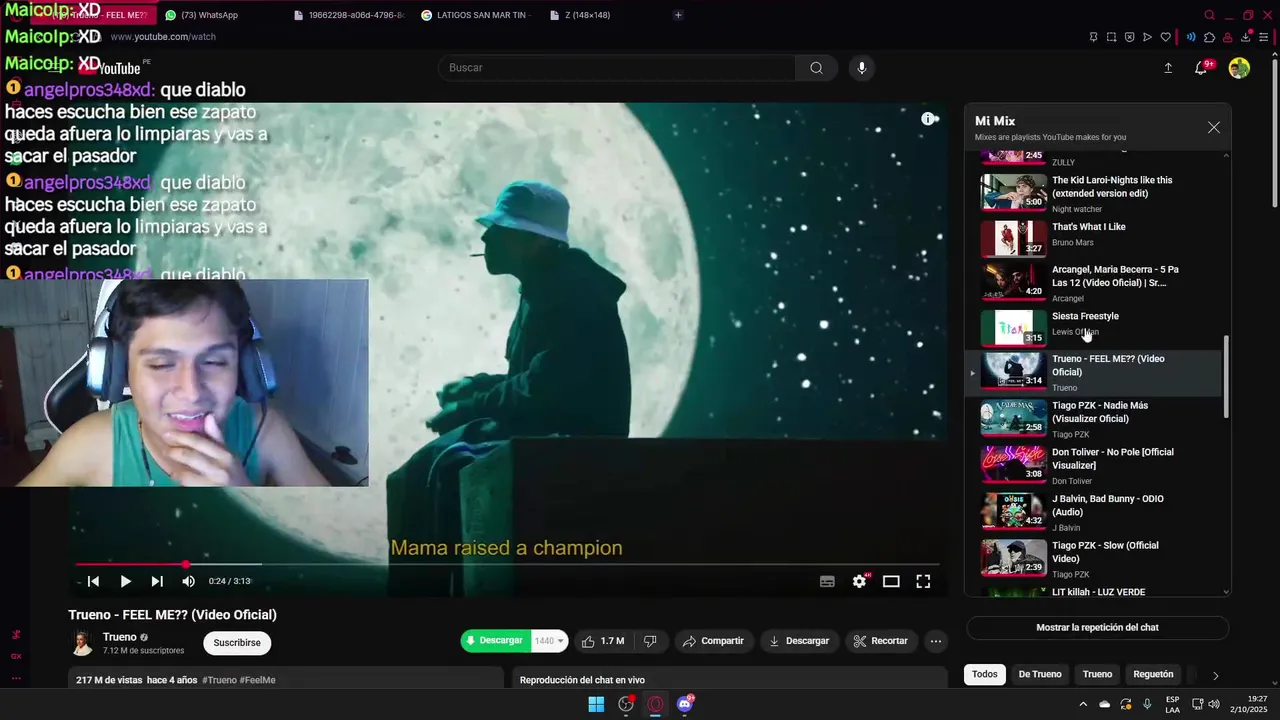Close the Mi Mix playlist panel
Viewport: 1280px width, 720px height.
click(1214, 127)
